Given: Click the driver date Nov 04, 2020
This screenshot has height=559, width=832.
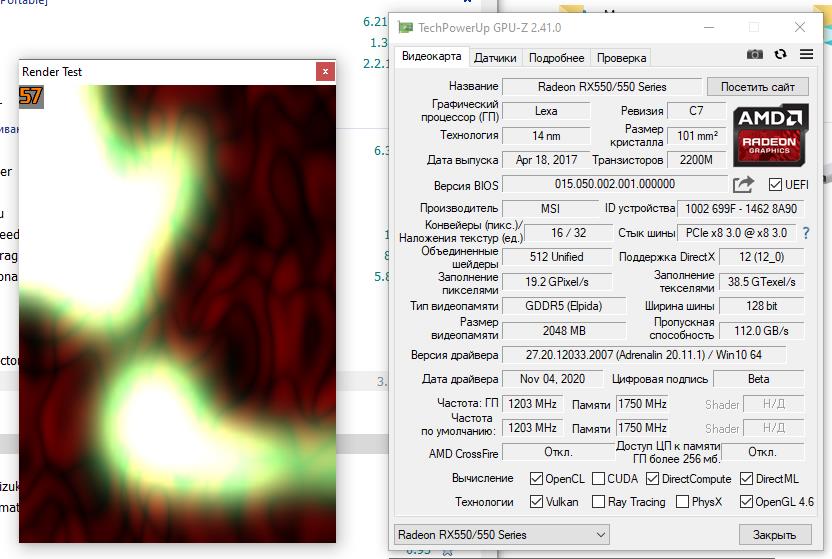Looking at the screenshot, I should pyautogui.click(x=552, y=379).
